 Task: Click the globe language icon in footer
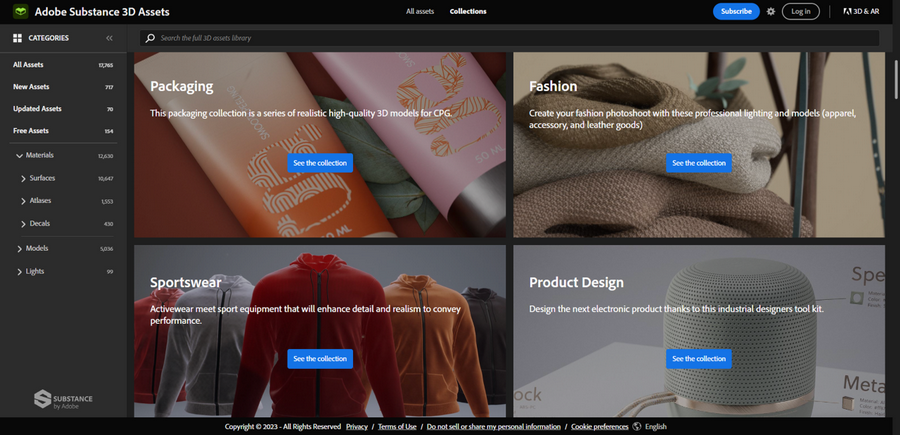pyautogui.click(x=637, y=427)
